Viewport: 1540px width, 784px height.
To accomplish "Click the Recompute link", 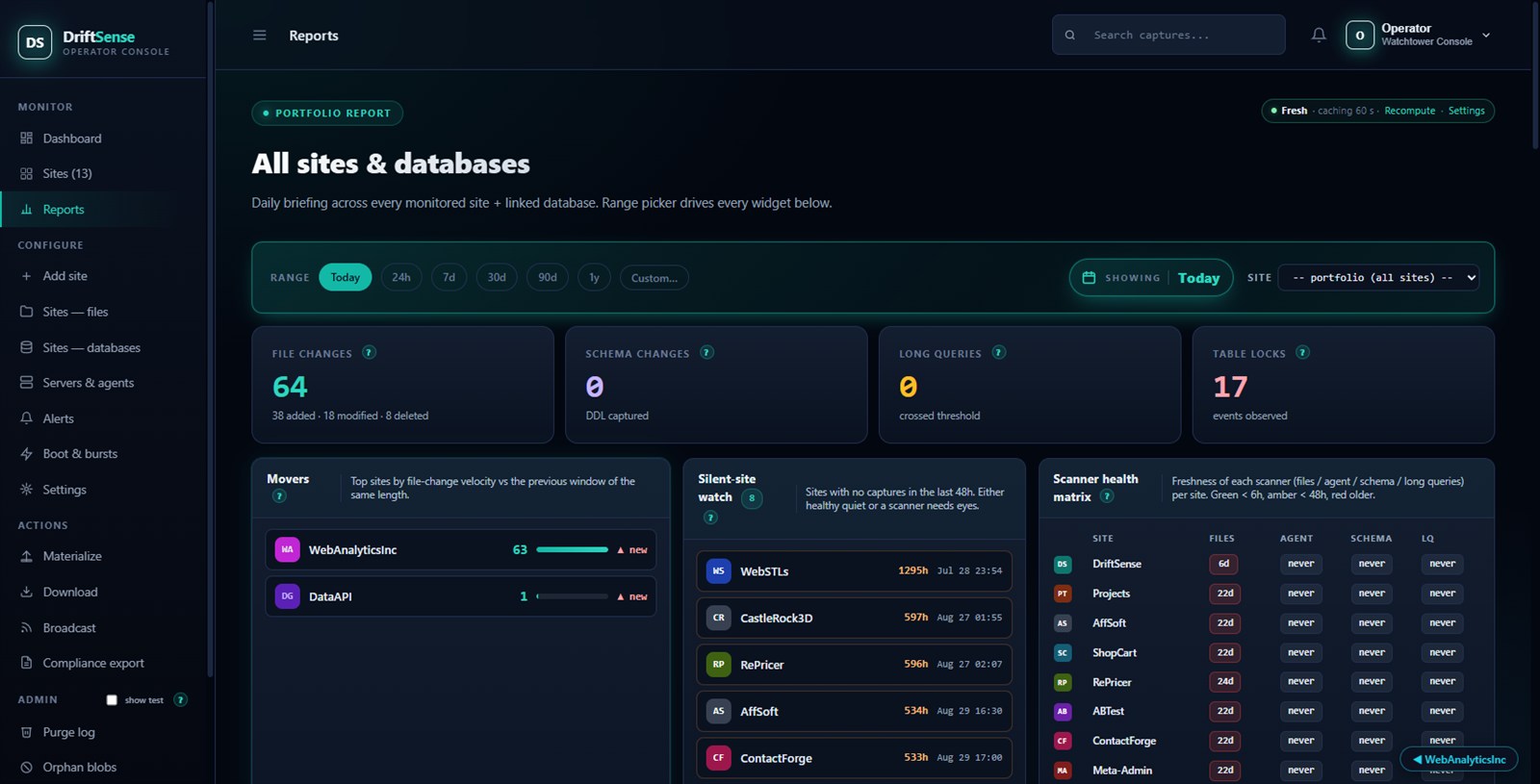I will 1409,111.
